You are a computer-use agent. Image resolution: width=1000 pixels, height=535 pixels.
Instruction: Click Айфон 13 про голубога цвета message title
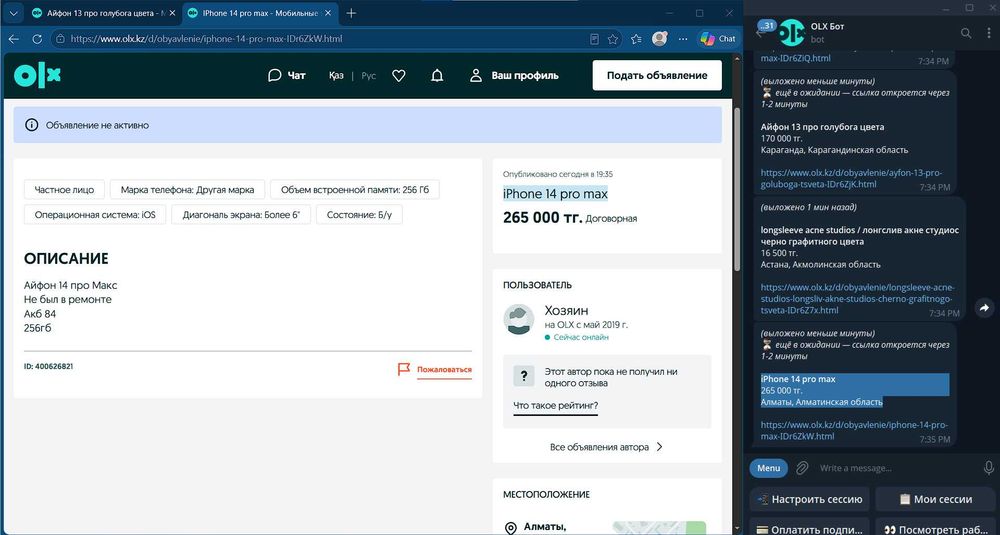click(822, 127)
